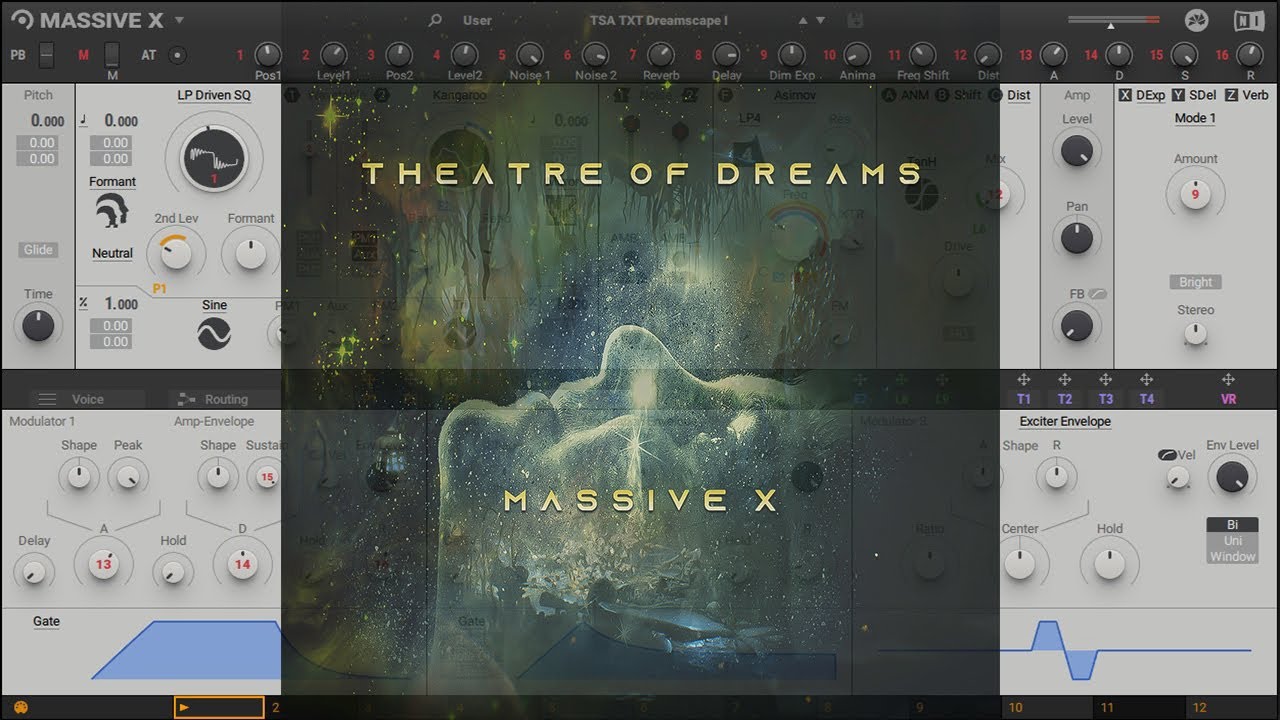This screenshot has height=720, width=1280.
Task: Click the active performer play slot
Action: [x=219, y=707]
